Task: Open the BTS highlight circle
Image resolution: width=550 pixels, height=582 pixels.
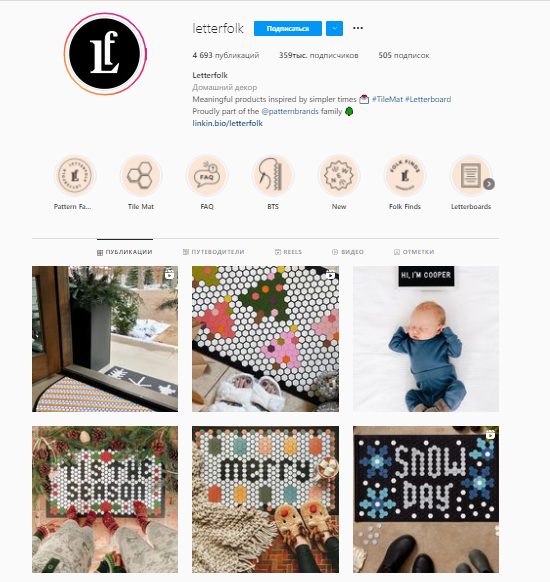Action: coord(273,176)
